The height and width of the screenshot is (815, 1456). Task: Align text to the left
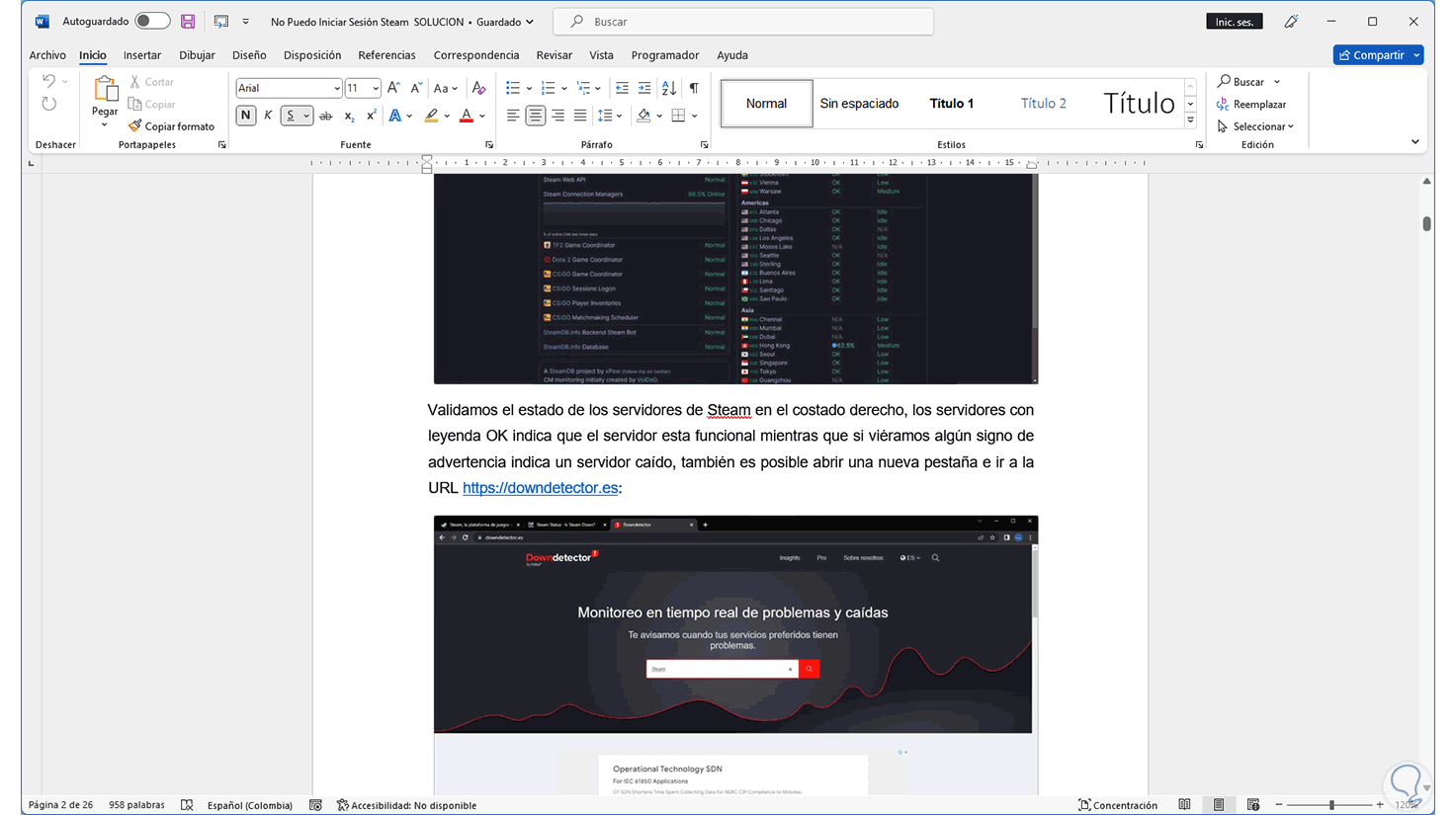click(513, 116)
